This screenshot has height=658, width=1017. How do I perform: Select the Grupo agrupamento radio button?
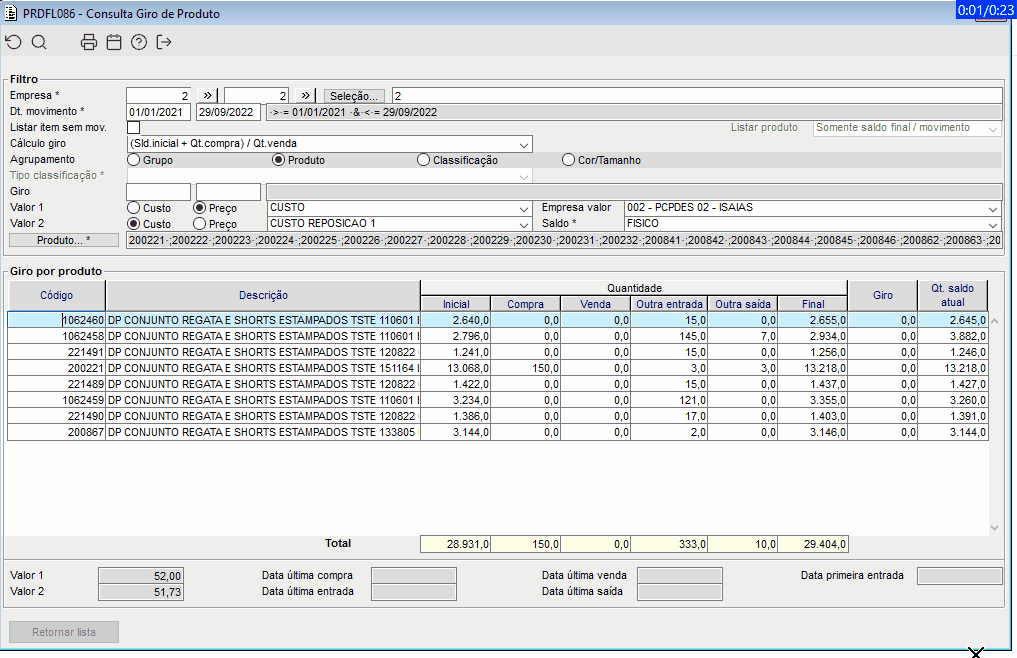(134, 160)
